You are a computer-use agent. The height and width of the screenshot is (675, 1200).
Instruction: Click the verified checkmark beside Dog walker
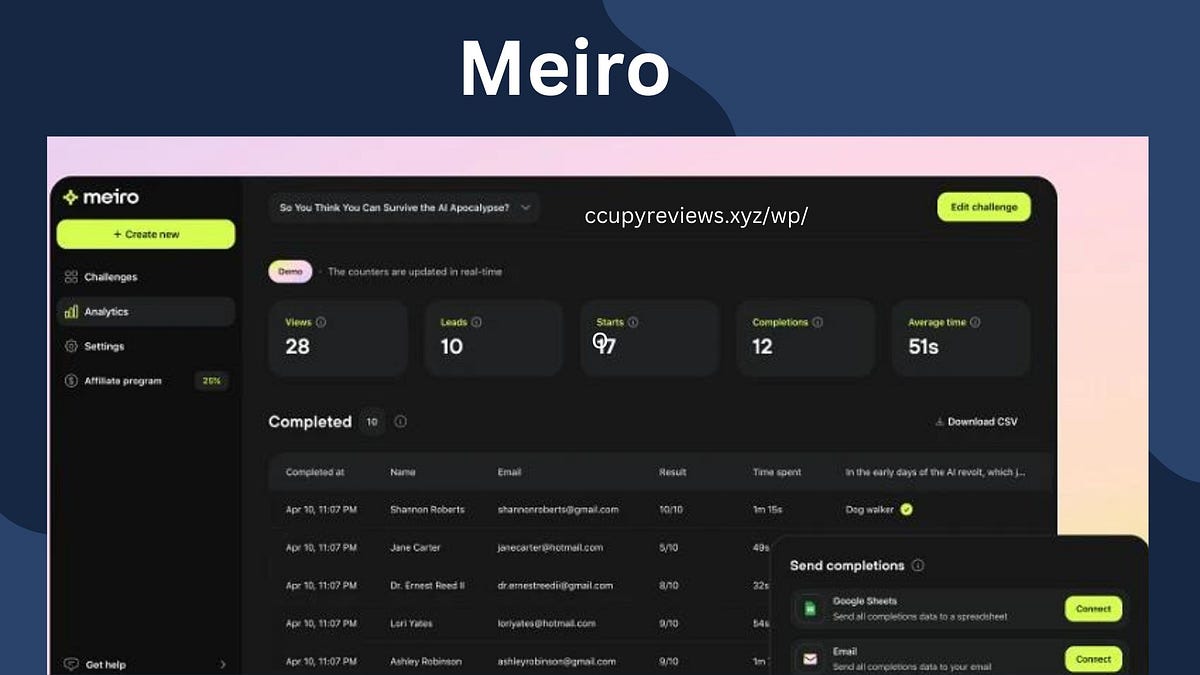point(906,509)
